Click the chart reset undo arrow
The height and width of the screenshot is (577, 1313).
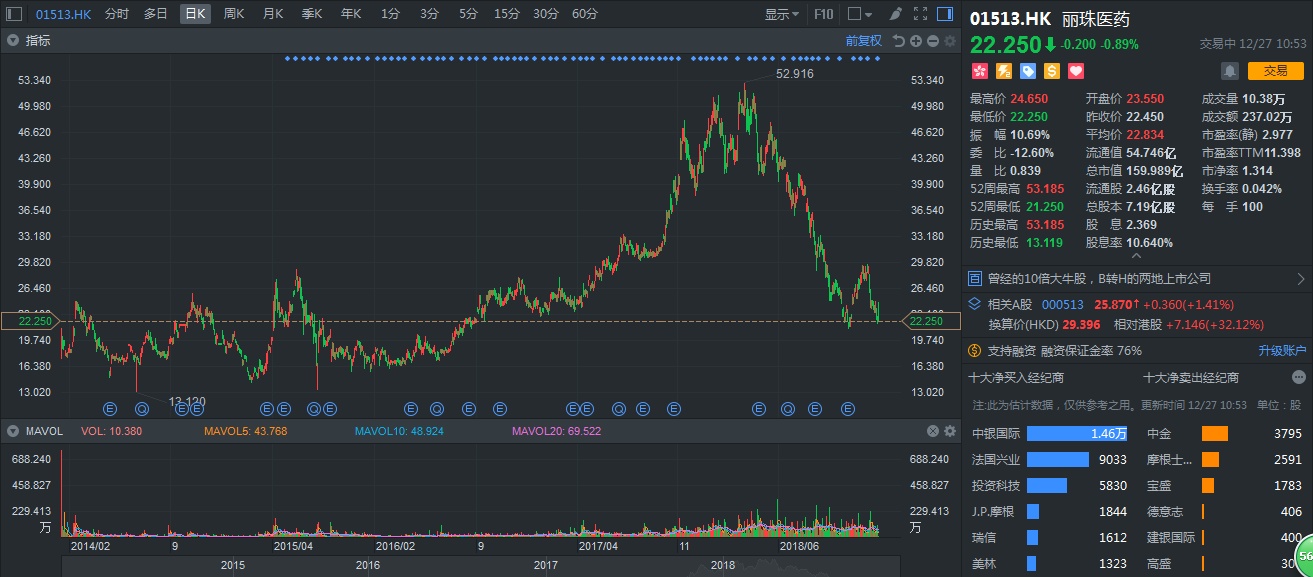899,41
